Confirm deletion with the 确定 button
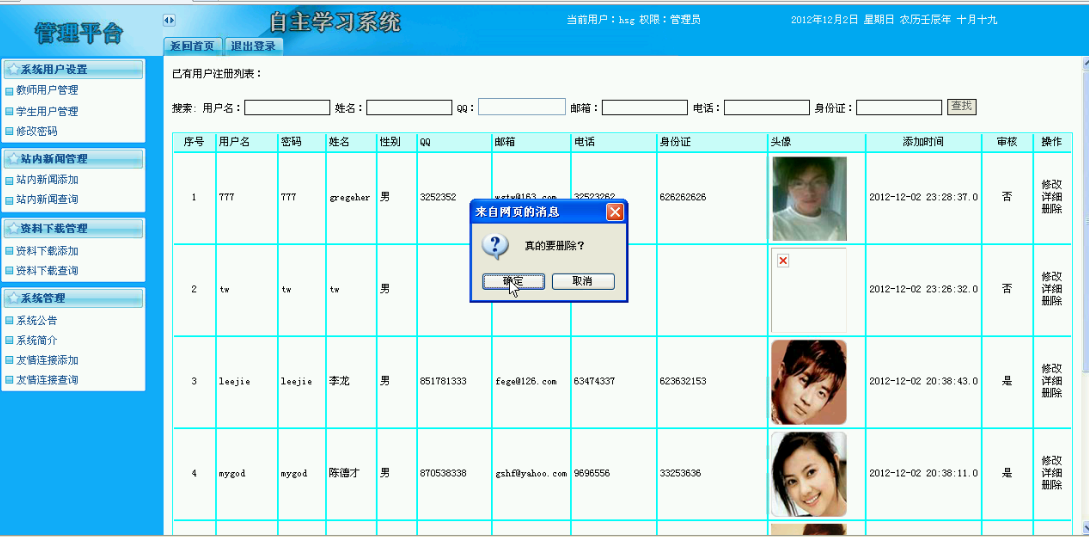1089x537 pixels. coord(513,281)
